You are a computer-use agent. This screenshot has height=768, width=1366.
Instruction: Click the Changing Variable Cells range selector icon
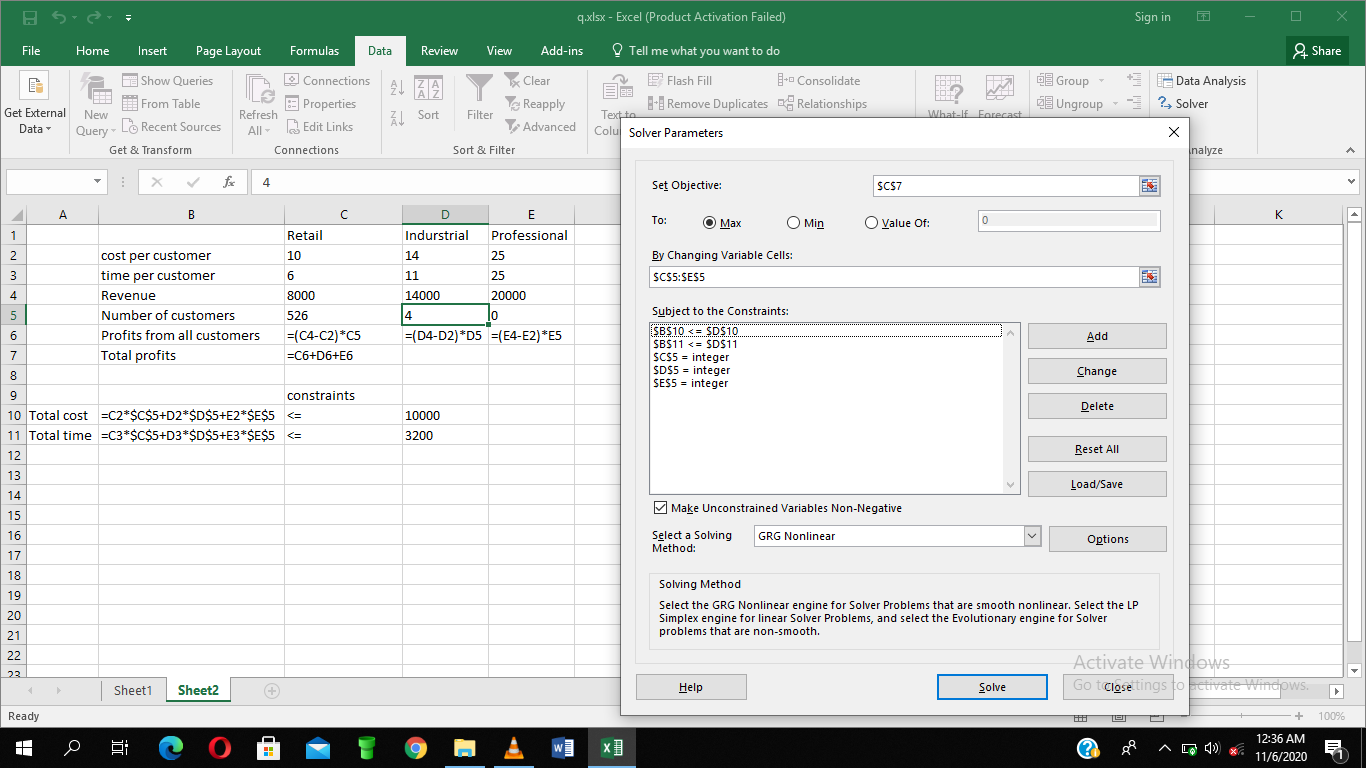[x=1149, y=277]
